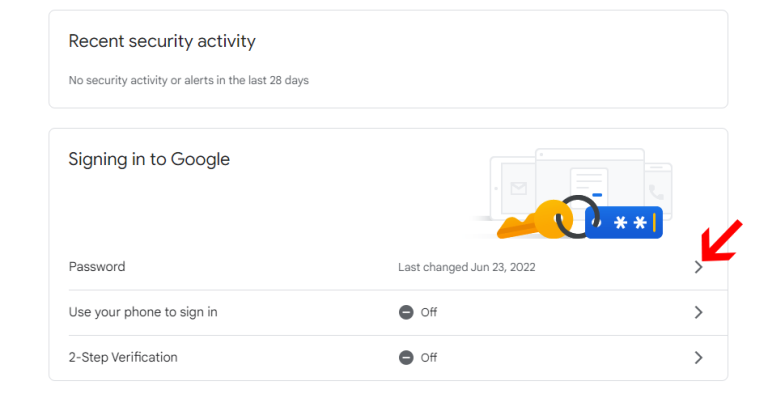This screenshot has height=394, width=768.
Task: Click the Off status icon for 2-Step Verification
Action: pos(406,358)
